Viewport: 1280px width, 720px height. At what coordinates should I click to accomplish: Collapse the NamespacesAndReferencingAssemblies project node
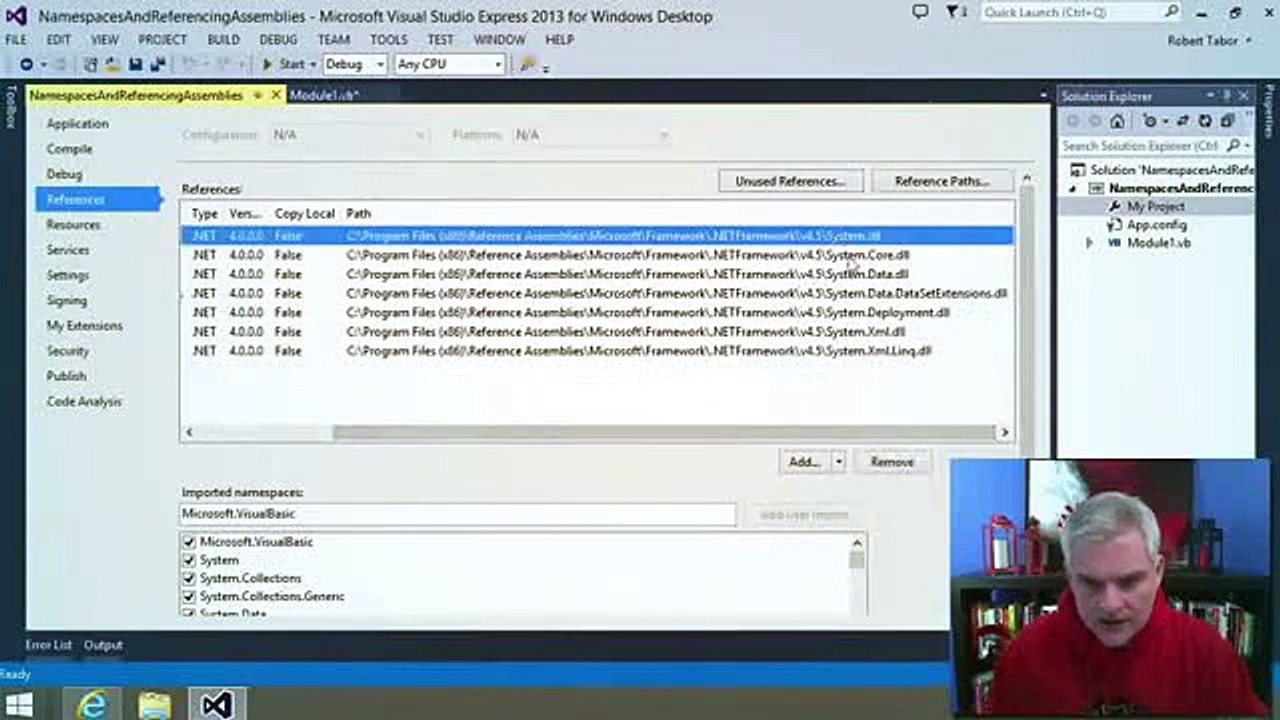[1073, 188]
